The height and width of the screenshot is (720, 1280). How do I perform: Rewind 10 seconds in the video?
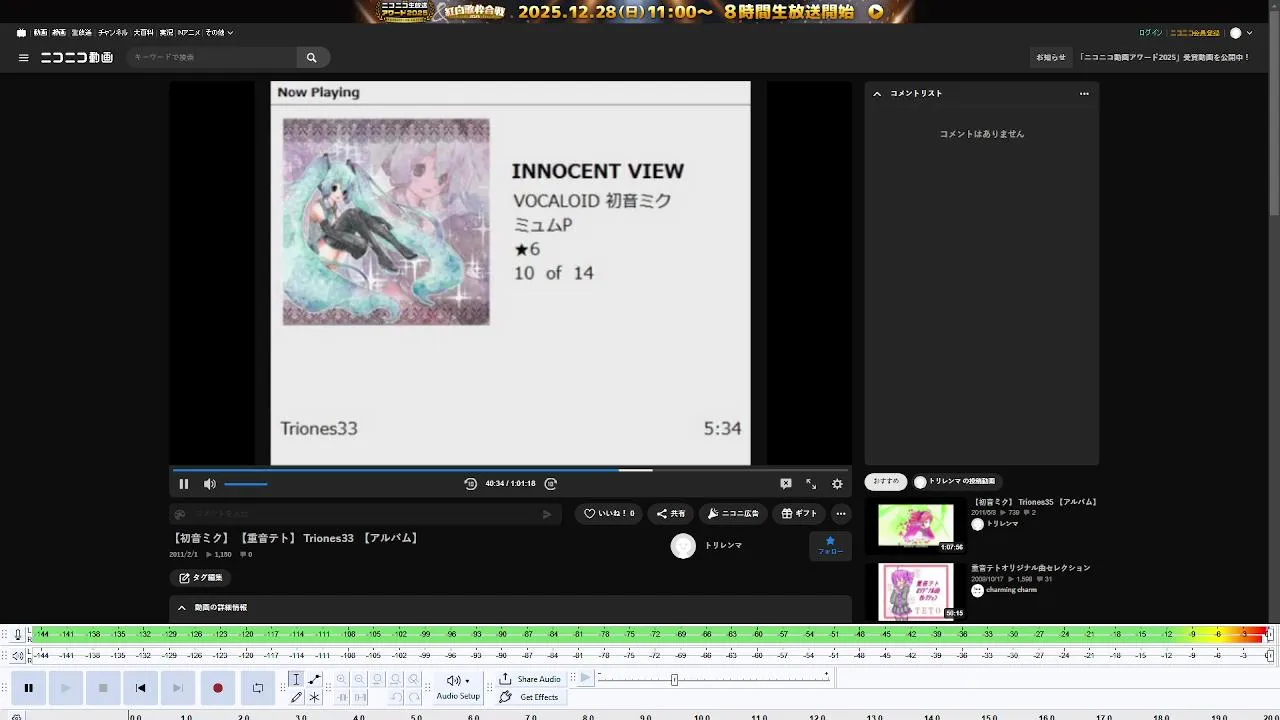click(x=471, y=484)
